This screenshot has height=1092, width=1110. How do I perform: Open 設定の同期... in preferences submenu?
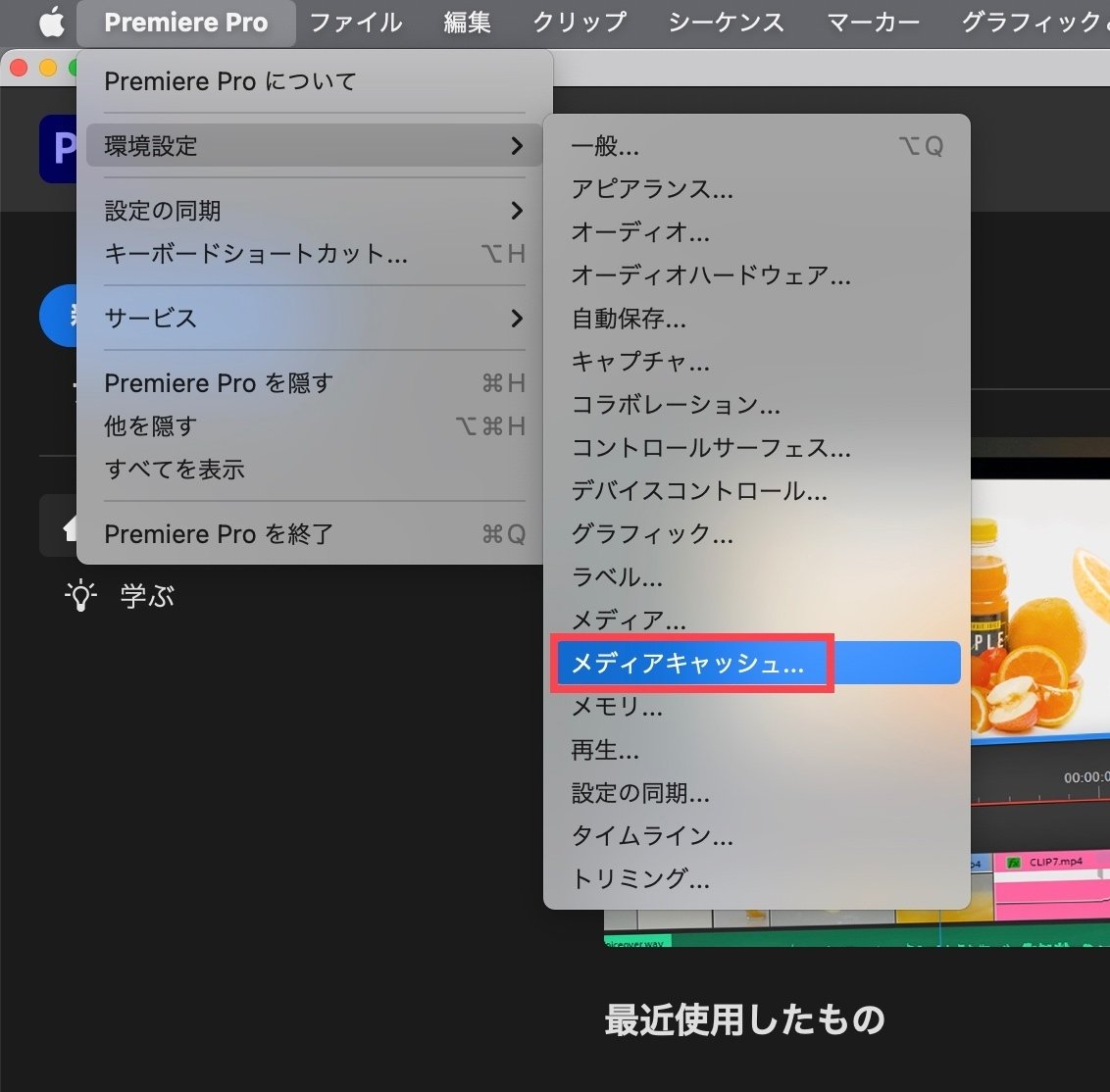756,793
